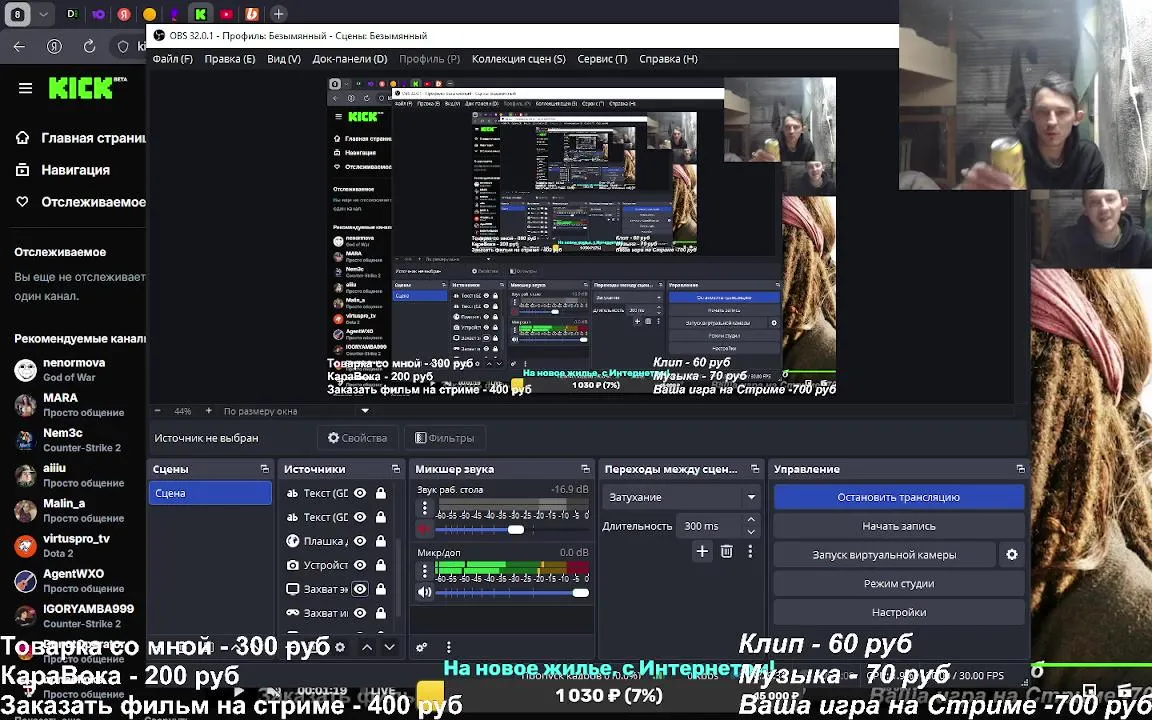The height and width of the screenshot is (720, 1152).
Task: Undock the Сцены panel with its pop-out icon
Action: [264, 469]
